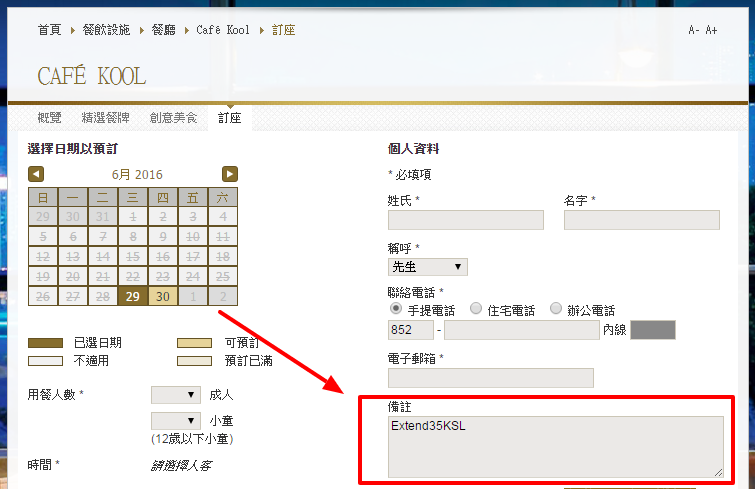The height and width of the screenshot is (489, 755).
Task: Click the 可預訂 legend swatch
Action: pyautogui.click(x=195, y=343)
